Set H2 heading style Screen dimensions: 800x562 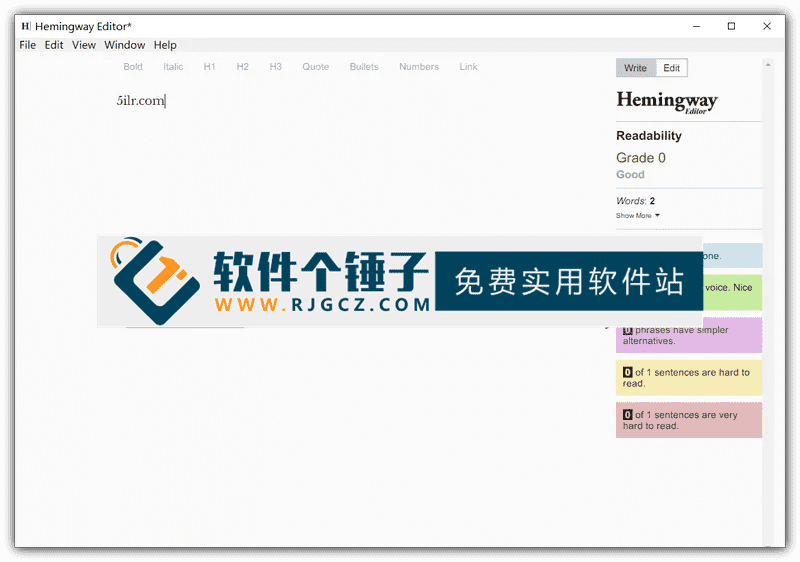coord(242,67)
